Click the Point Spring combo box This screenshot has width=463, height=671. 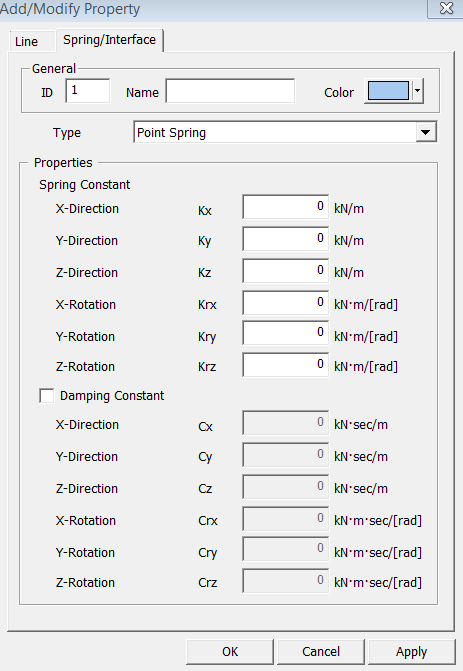point(285,132)
